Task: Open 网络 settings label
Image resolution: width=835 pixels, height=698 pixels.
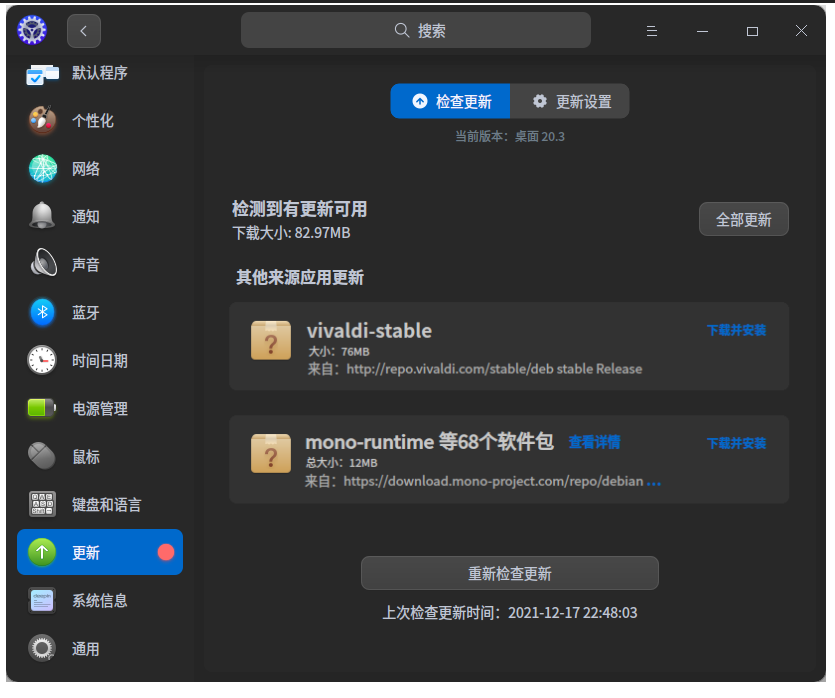Action: click(86, 169)
